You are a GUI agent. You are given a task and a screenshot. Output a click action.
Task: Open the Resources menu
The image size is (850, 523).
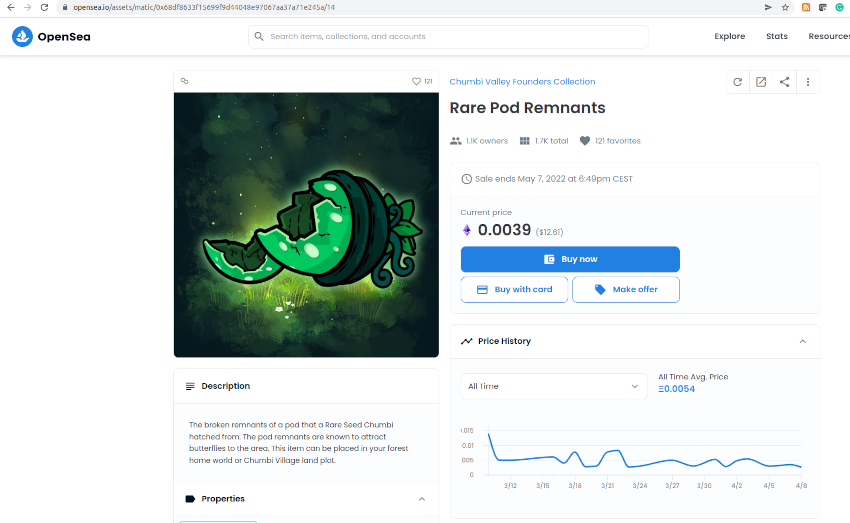(x=829, y=36)
